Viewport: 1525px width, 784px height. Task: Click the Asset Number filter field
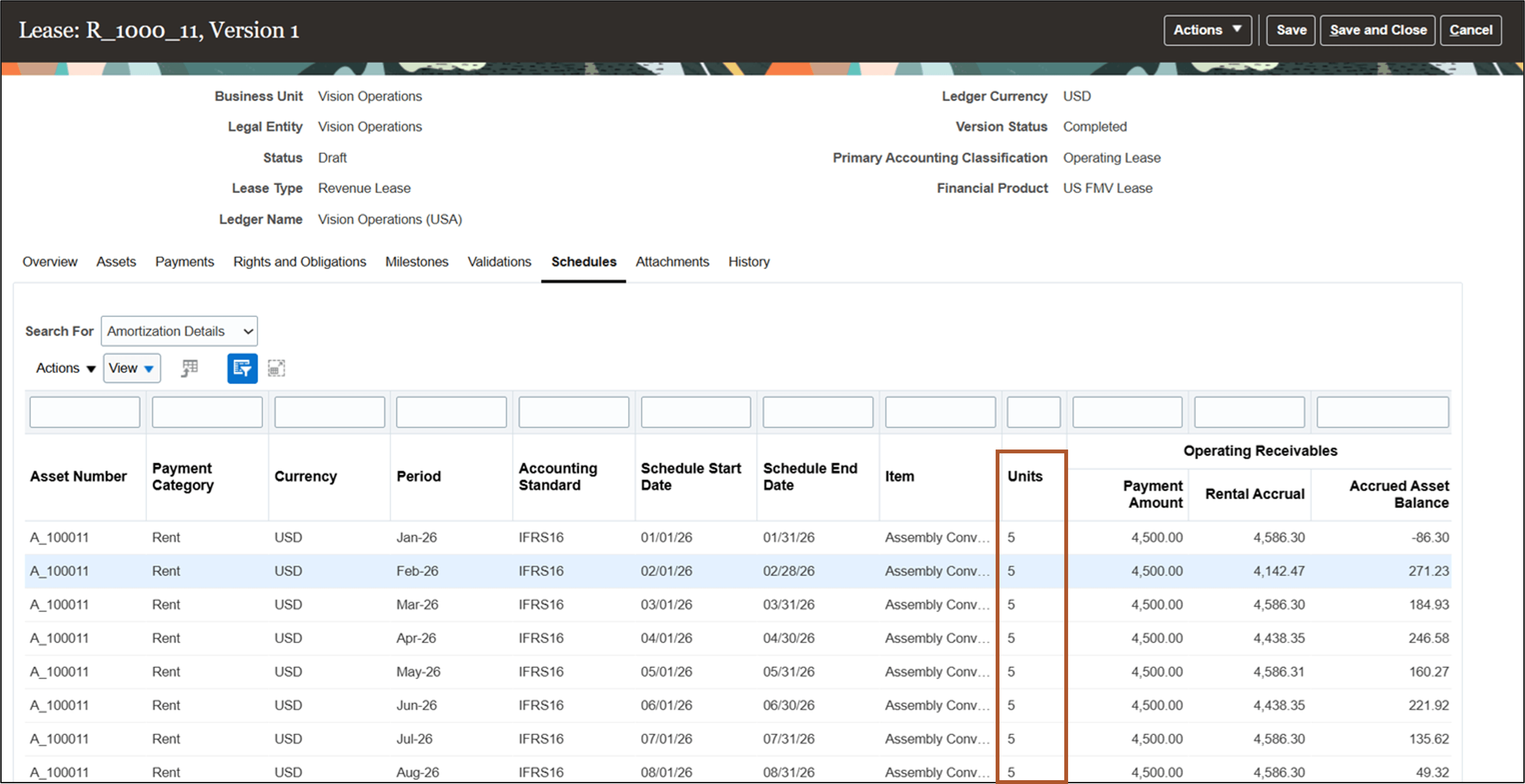coord(85,412)
